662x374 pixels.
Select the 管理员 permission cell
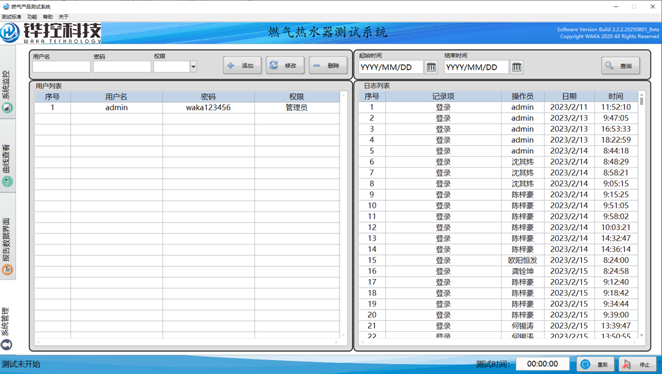click(x=296, y=108)
